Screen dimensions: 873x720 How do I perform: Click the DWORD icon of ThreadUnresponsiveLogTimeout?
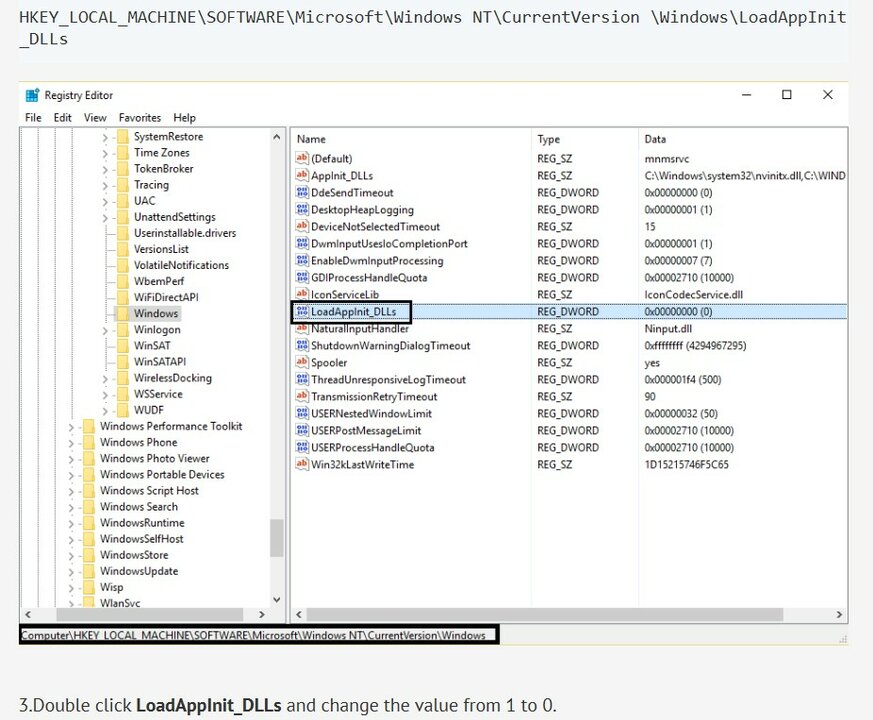tap(302, 379)
